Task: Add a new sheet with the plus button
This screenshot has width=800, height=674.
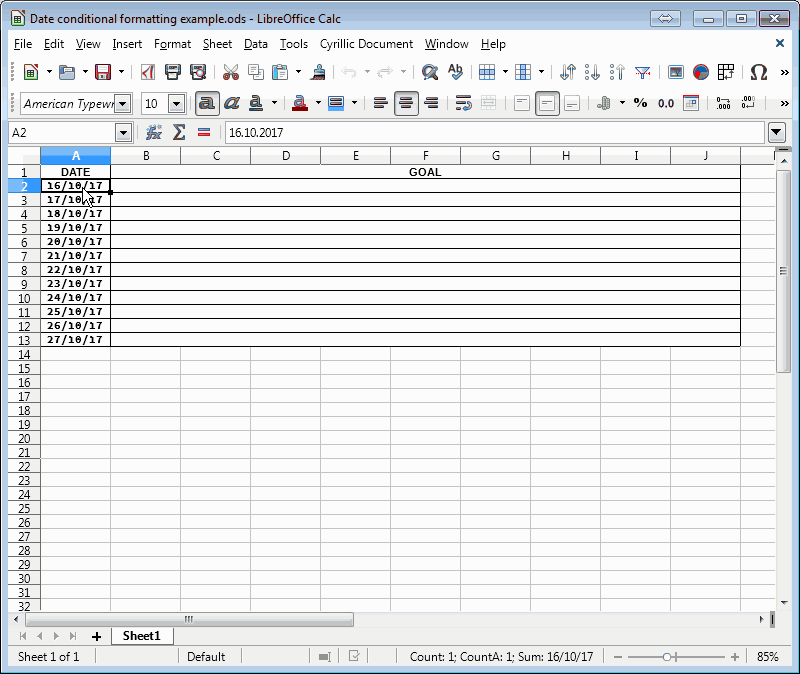Action: [96, 636]
